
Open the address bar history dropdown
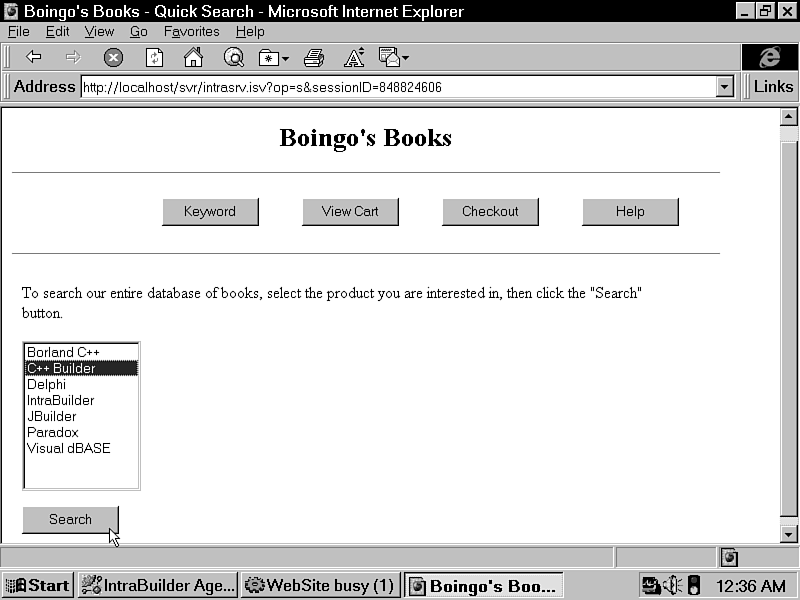(x=724, y=87)
